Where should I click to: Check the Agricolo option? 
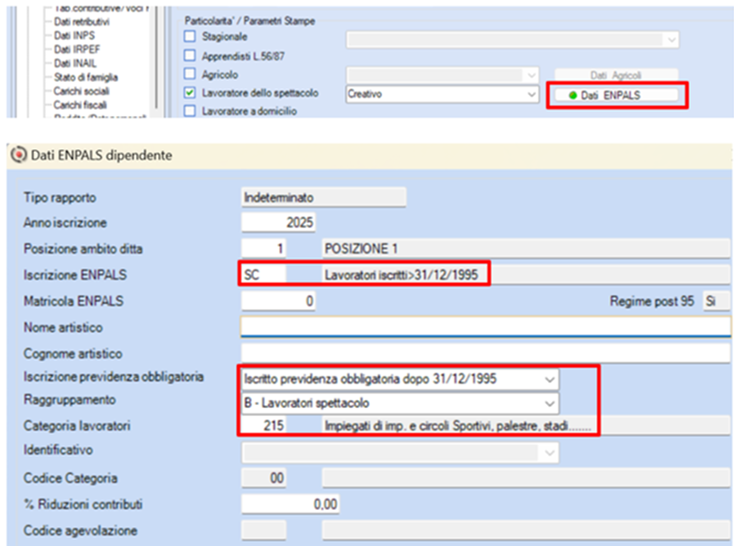(x=190, y=74)
